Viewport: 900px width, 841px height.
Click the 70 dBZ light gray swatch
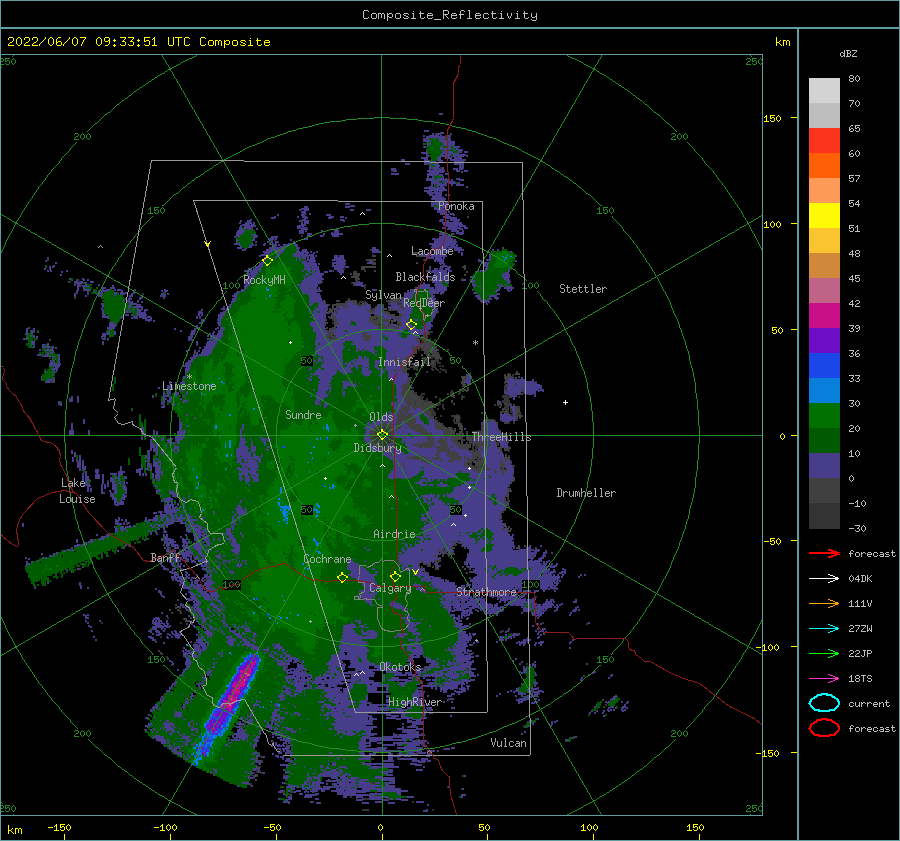(824, 91)
